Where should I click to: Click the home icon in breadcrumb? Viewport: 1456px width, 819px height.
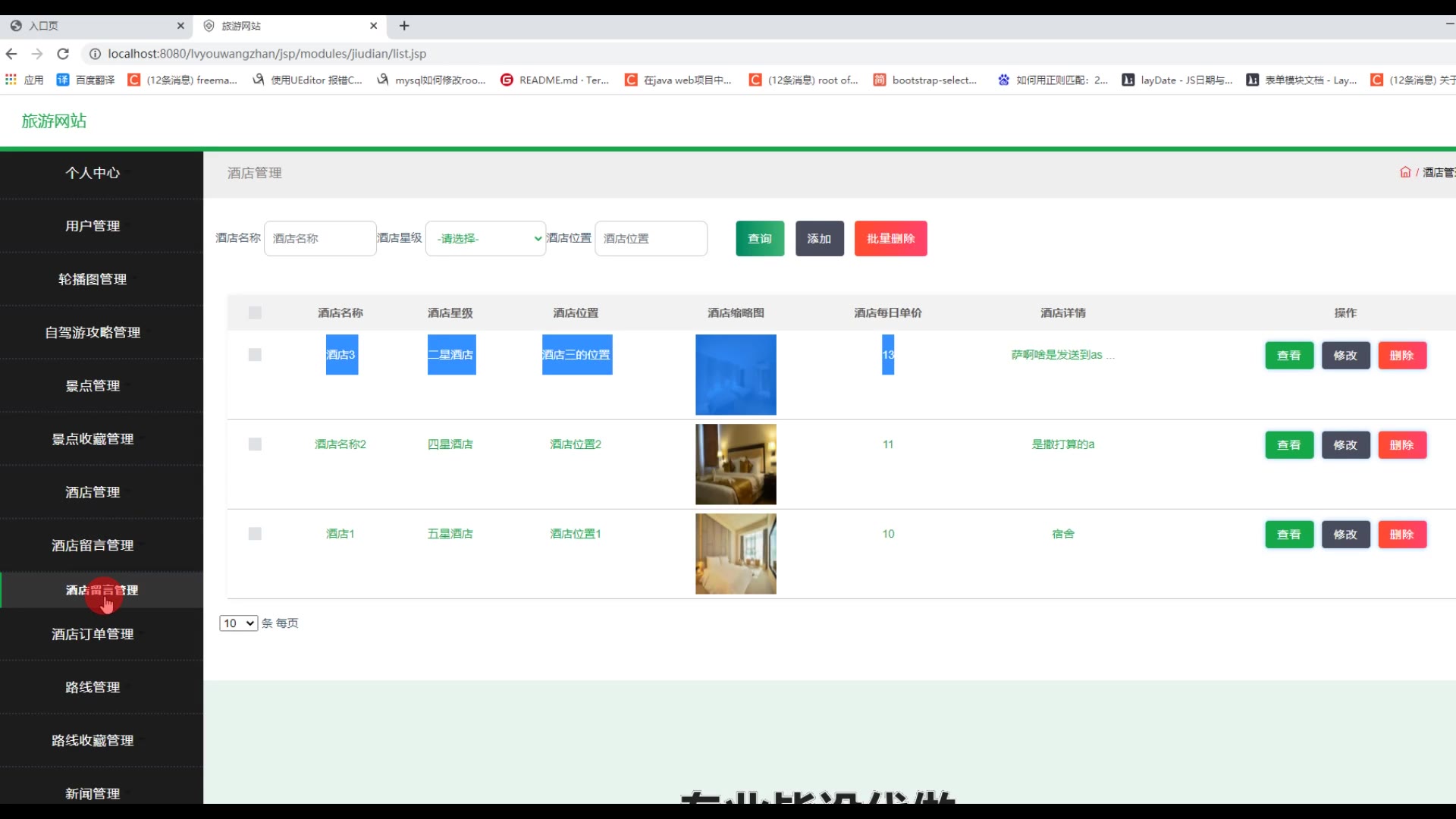click(1404, 172)
